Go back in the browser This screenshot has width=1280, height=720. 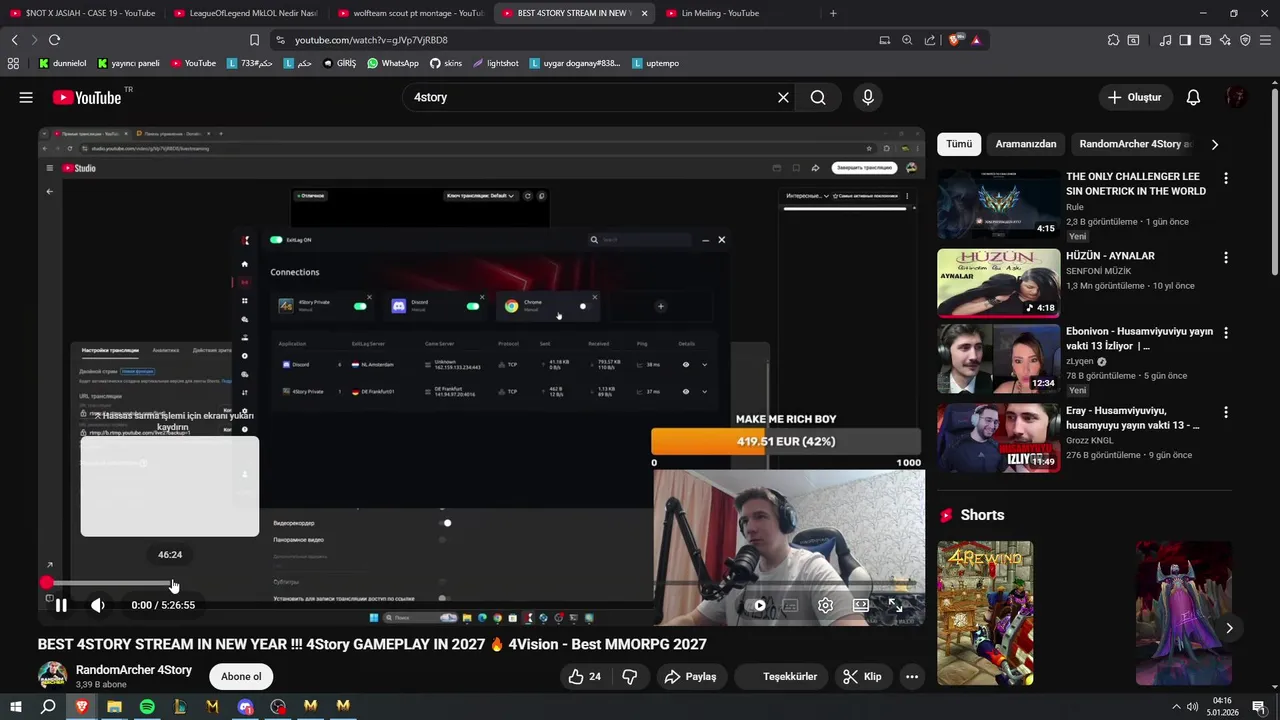click(x=14, y=40)
